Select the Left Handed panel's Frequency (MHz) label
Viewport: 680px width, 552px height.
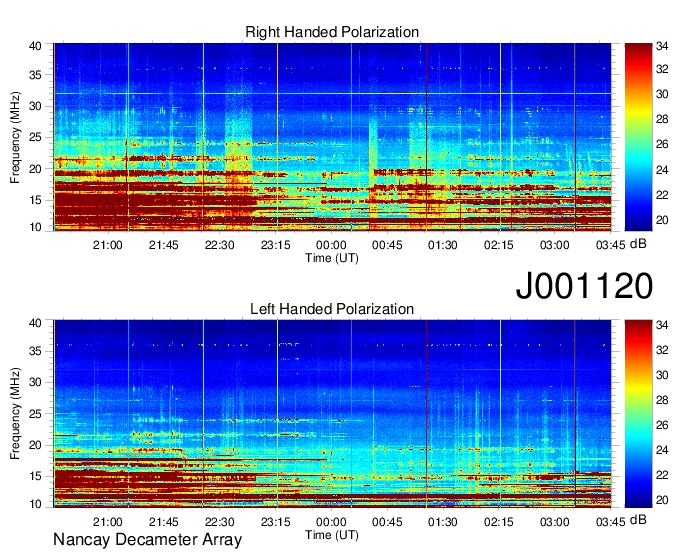15,414
